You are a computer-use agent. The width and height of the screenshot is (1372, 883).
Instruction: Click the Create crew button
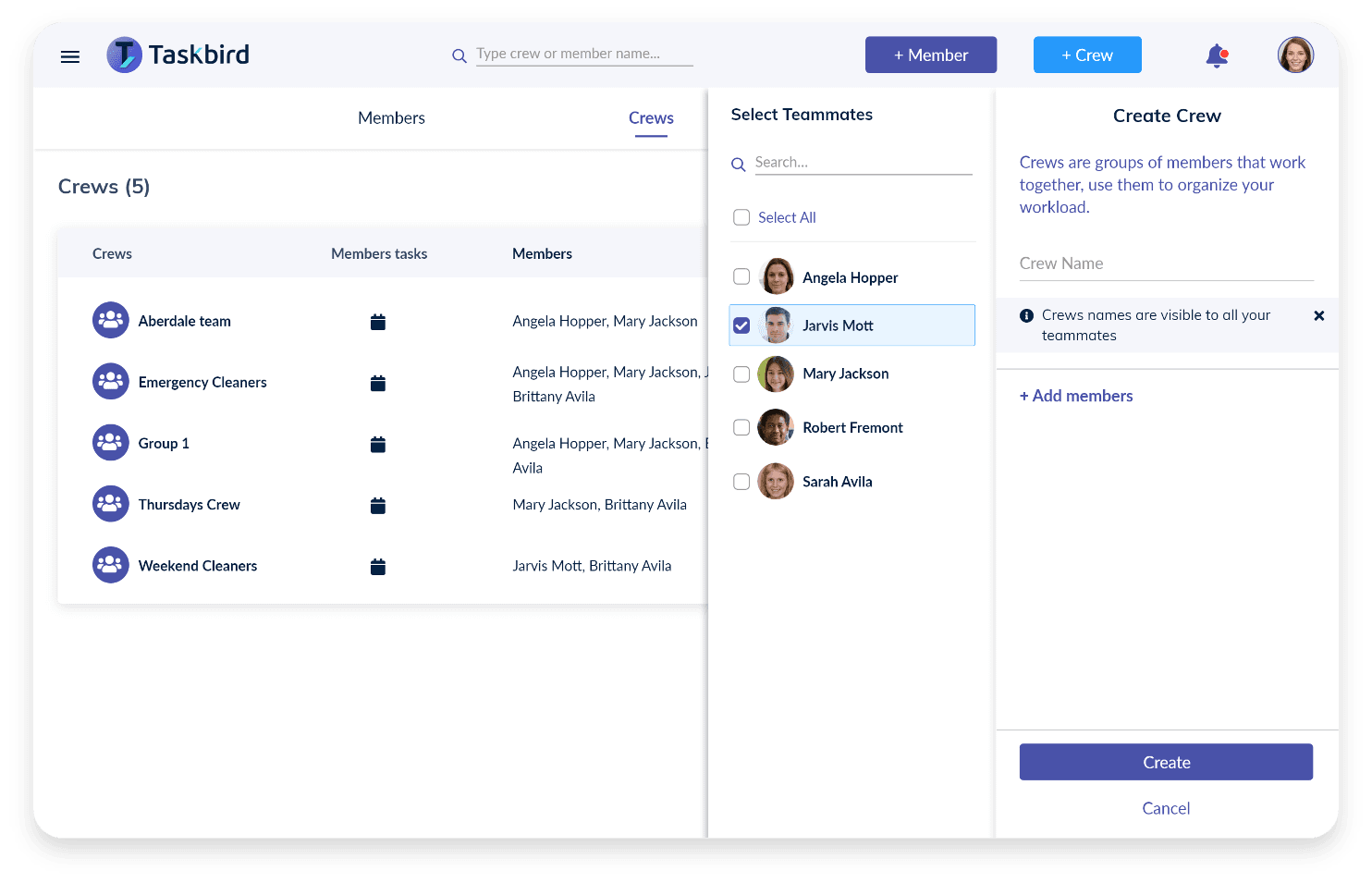1166,762
